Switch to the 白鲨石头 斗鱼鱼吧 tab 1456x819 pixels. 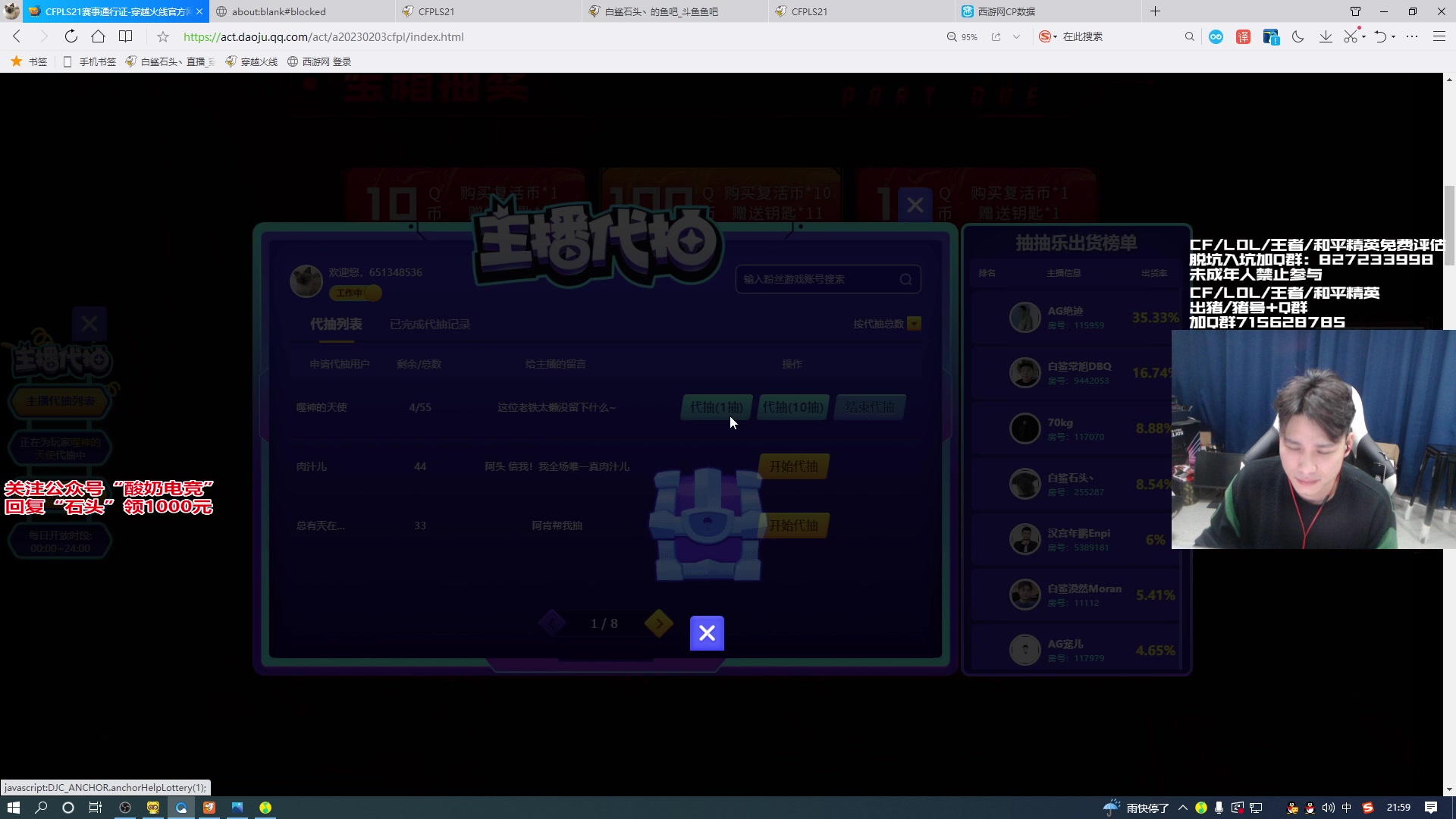[x=675, y=11]
